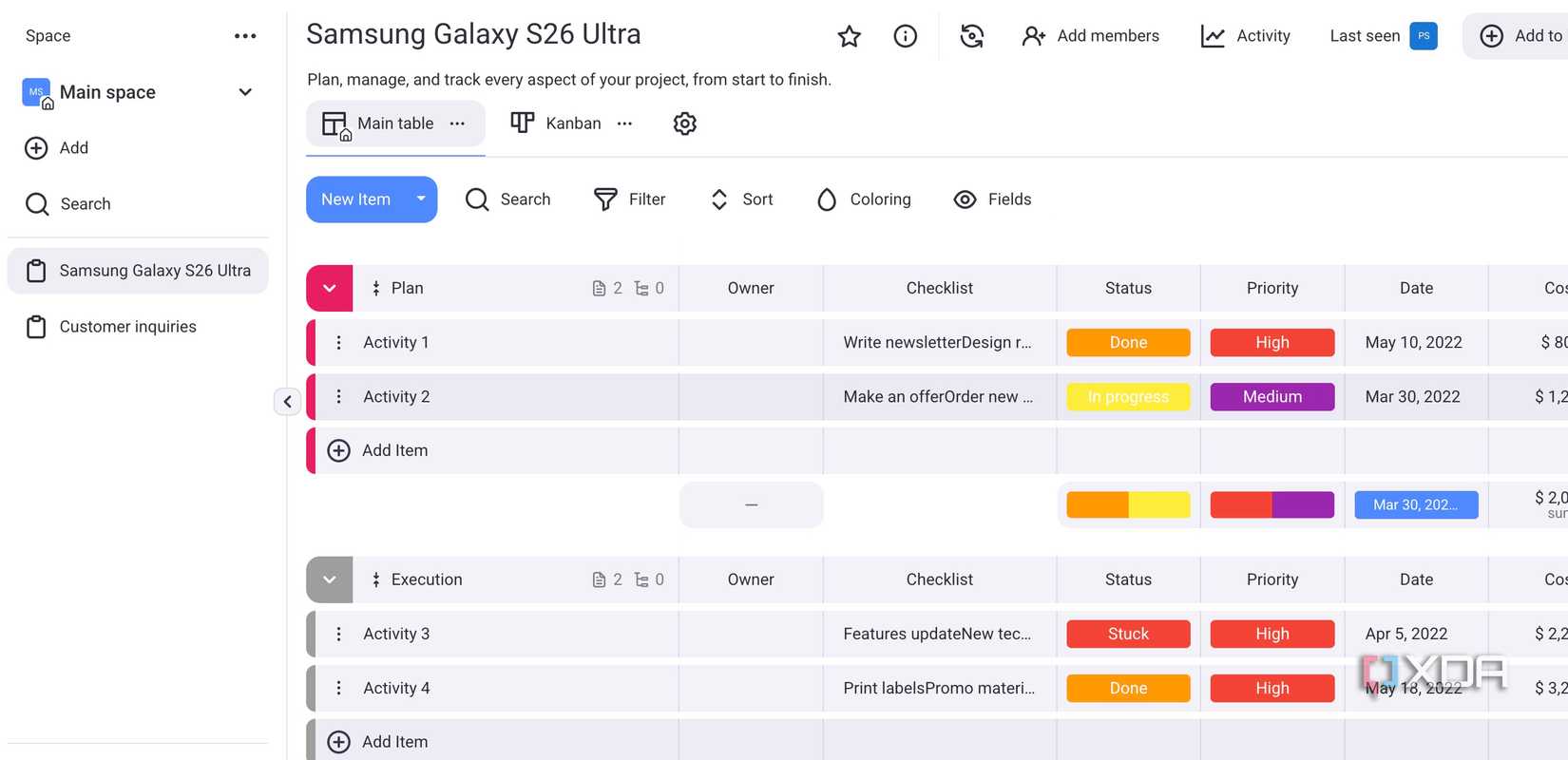Click Search in left sidebar
The width and height of the screenshot is (1568, 760).
pyautogui.click(x=68, y=204)
